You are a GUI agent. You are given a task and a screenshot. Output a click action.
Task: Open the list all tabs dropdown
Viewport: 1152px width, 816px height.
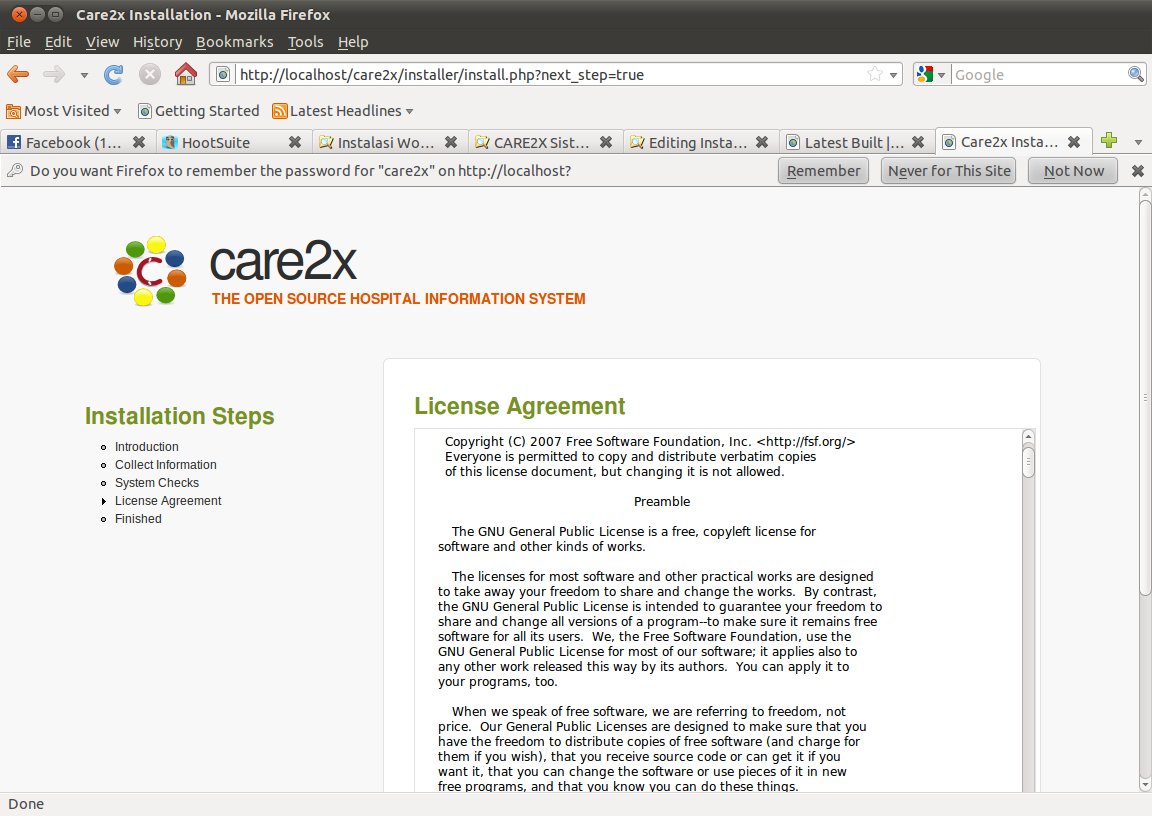click(x=1138, y=142)
